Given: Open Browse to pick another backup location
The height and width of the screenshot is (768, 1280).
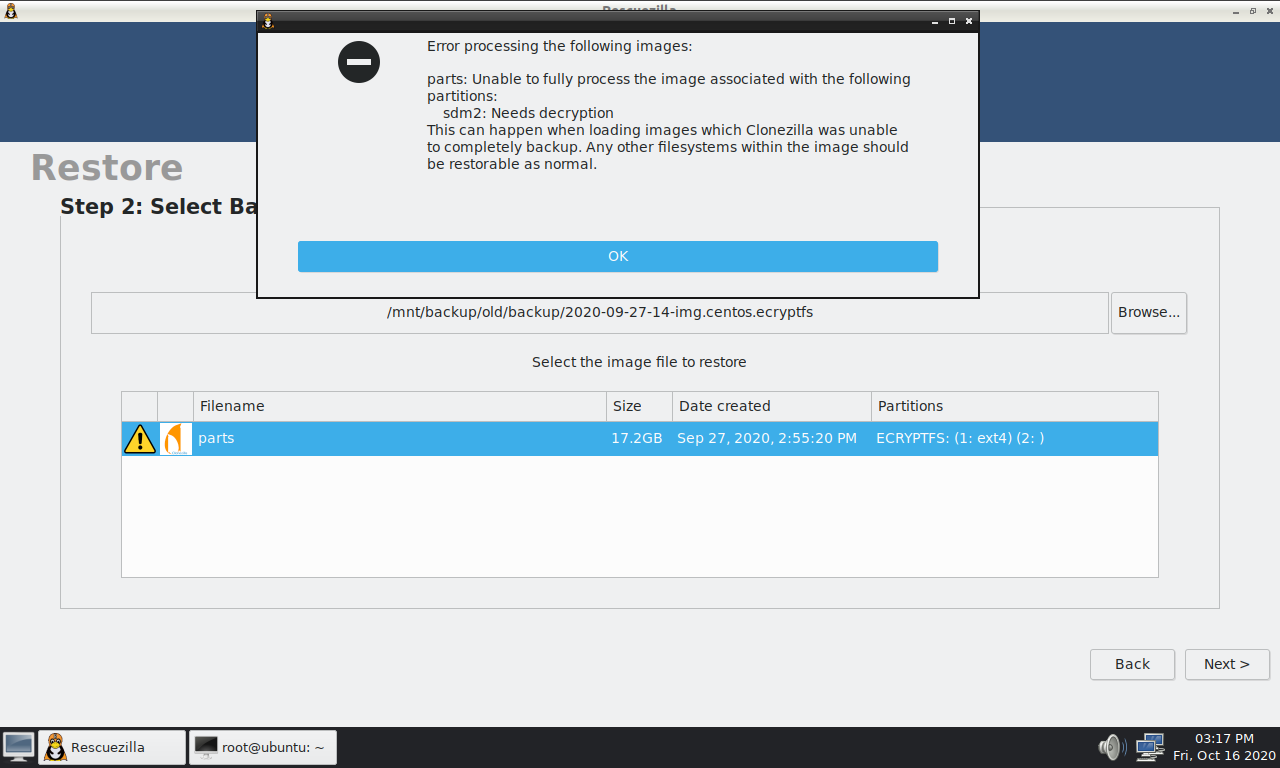Looking at the screenshot, I should (x=1148, y=312).
